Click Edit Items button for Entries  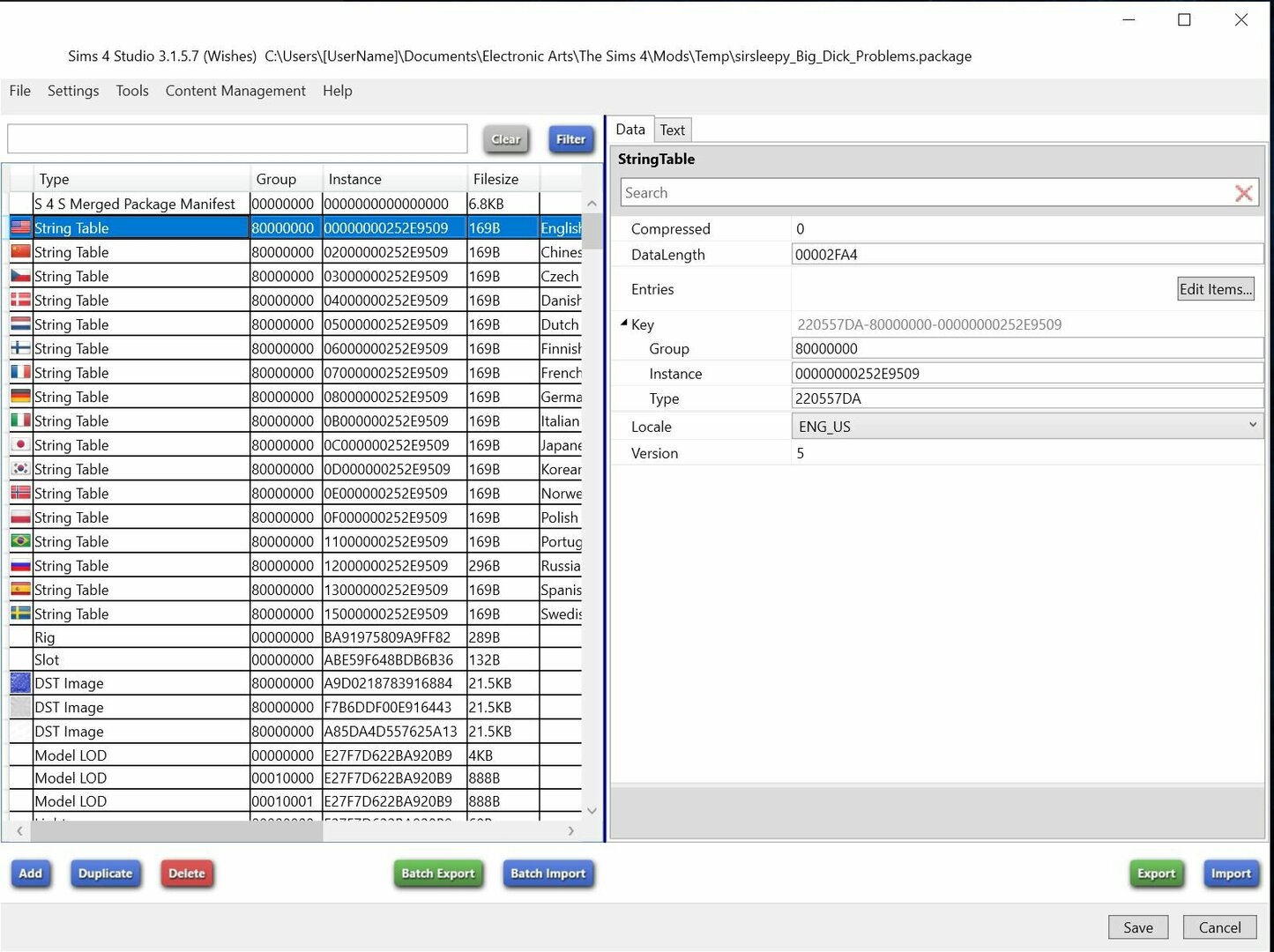[x=1216, y=289]
